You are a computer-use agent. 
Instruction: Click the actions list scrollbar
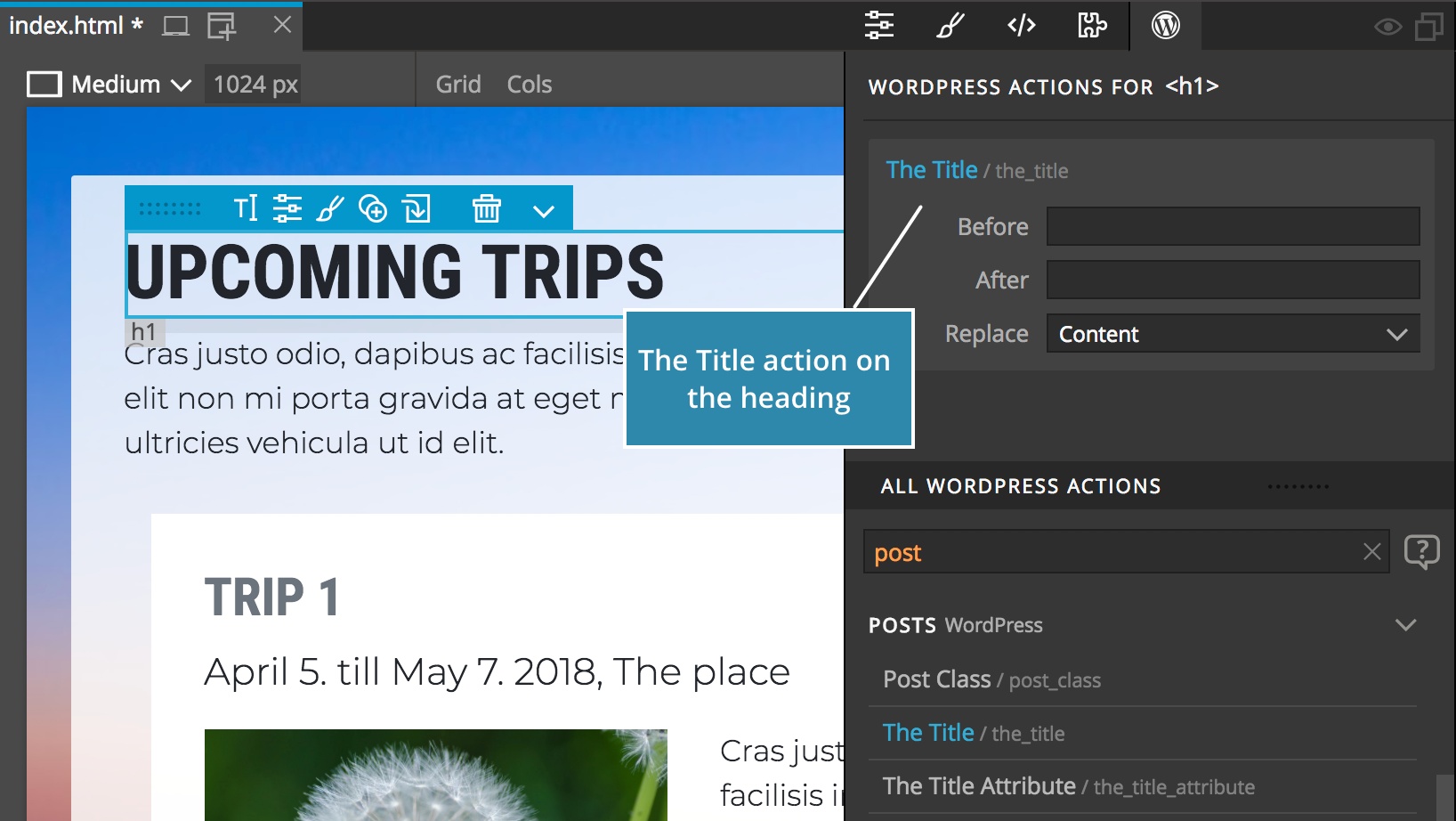1445,797
